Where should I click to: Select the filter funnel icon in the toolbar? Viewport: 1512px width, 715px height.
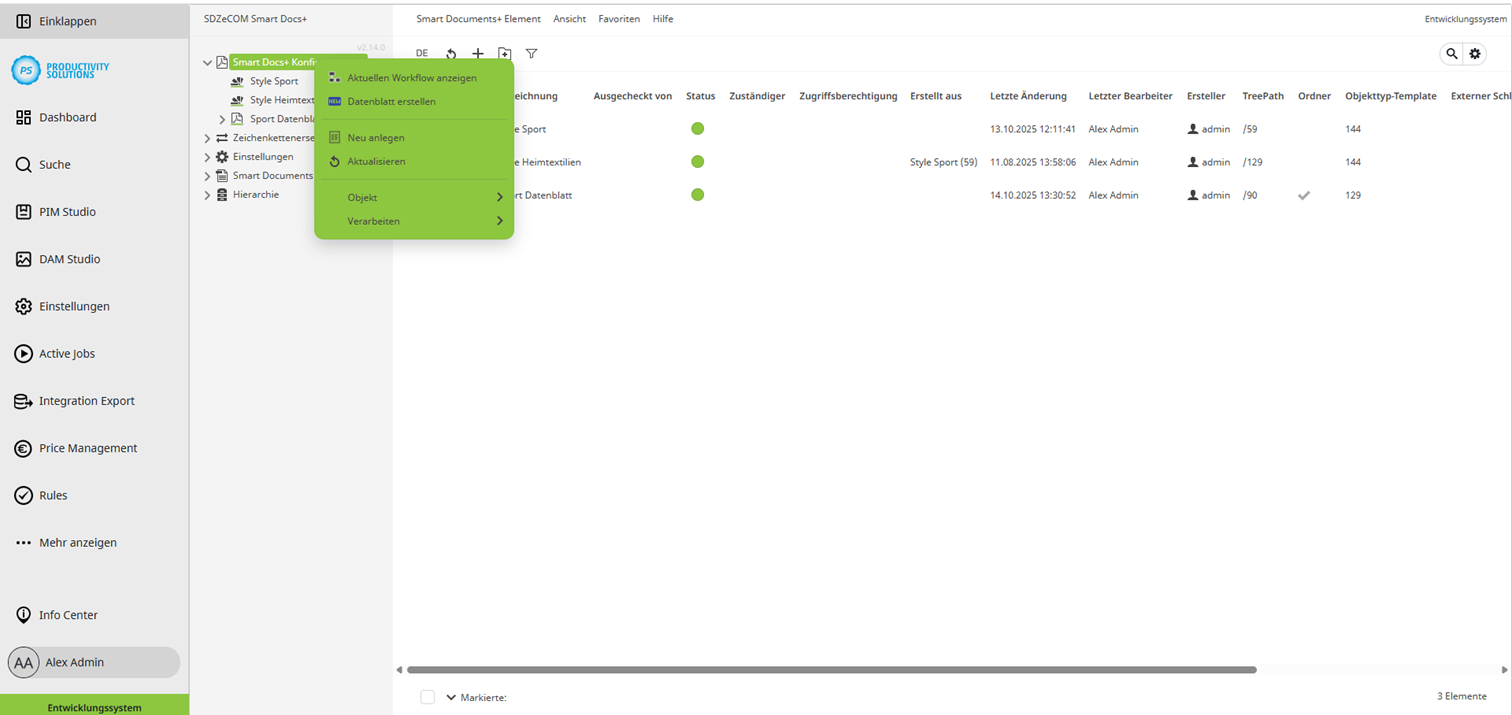click(531, 53)
